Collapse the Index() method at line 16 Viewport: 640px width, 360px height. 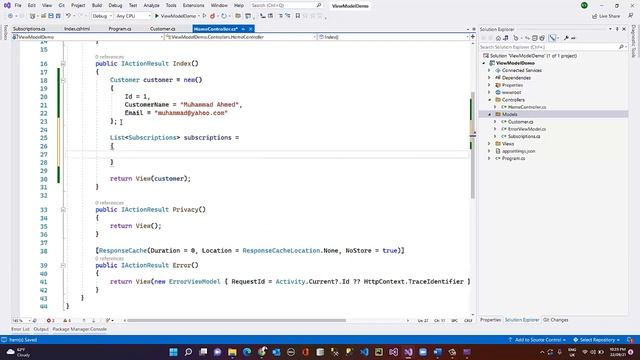coord(63,64)
